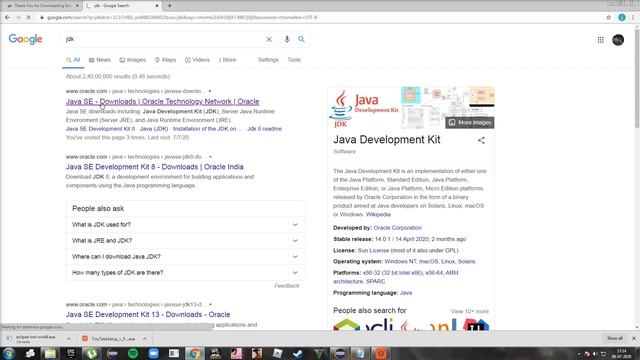Clear the search box with the X icon
This screenshot has height=360, width=640.
[269, 39]
